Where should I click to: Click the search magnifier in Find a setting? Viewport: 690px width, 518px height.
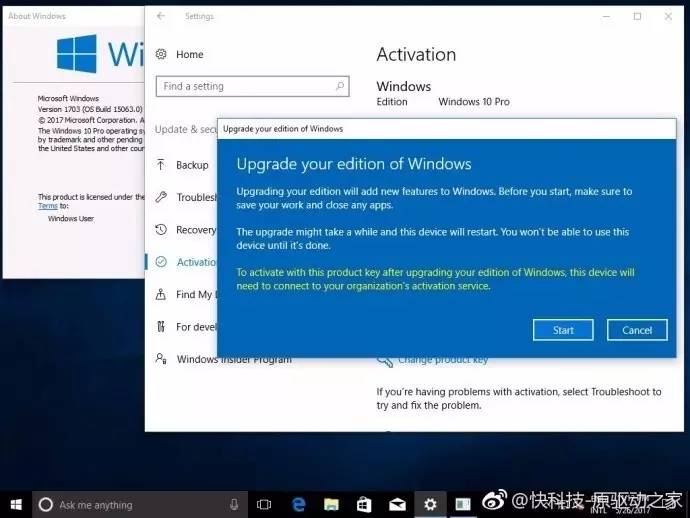pyautogui.click(x=339, y=87)
